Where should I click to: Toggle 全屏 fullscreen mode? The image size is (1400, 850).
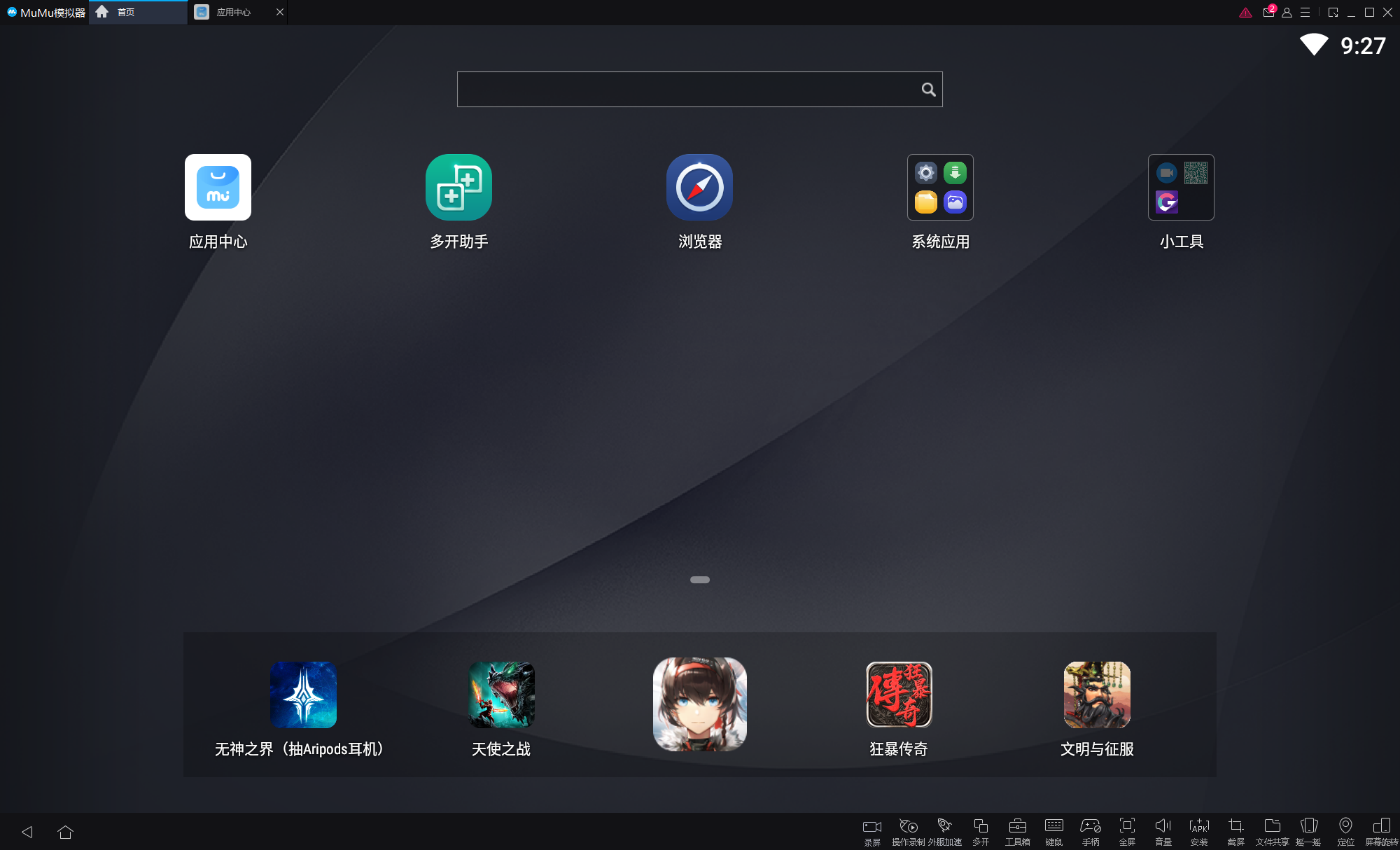coord(1127,831)
